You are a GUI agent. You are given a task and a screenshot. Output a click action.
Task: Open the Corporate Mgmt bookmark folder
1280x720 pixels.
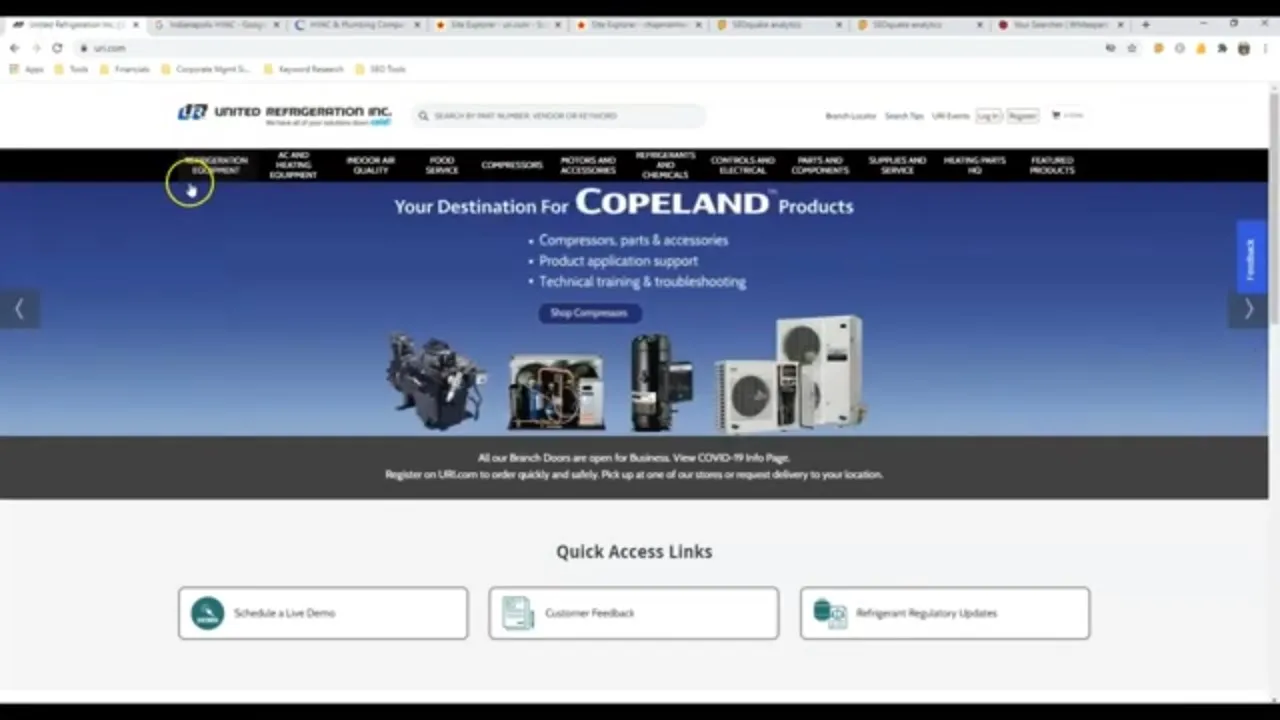[x=206, y=69]
